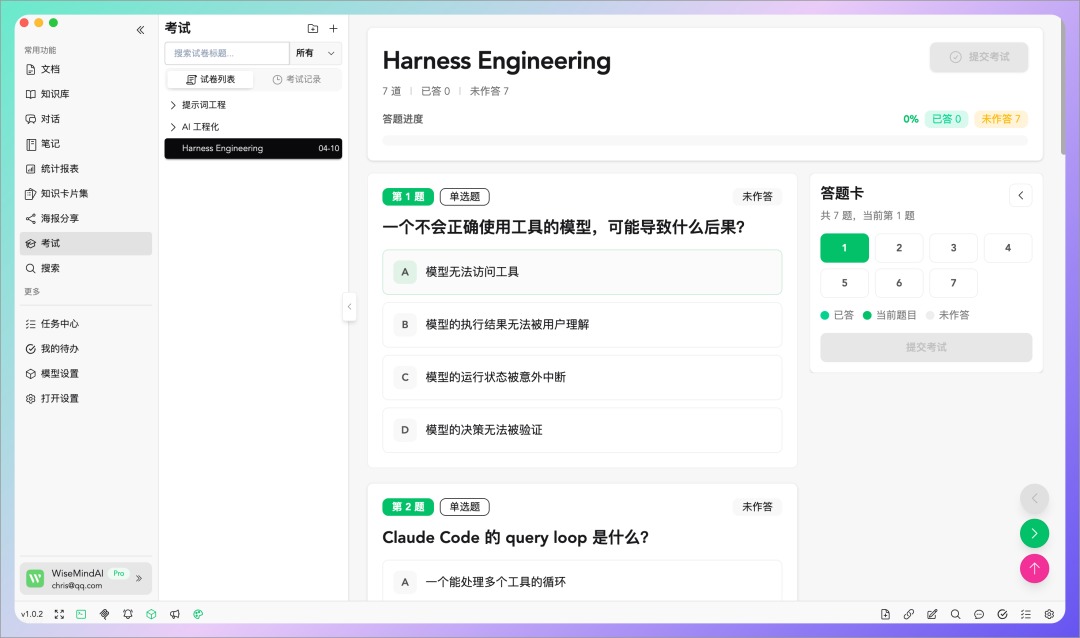
Task: Jump to question 5 in answer card
Action: click(x=844, y=283)
